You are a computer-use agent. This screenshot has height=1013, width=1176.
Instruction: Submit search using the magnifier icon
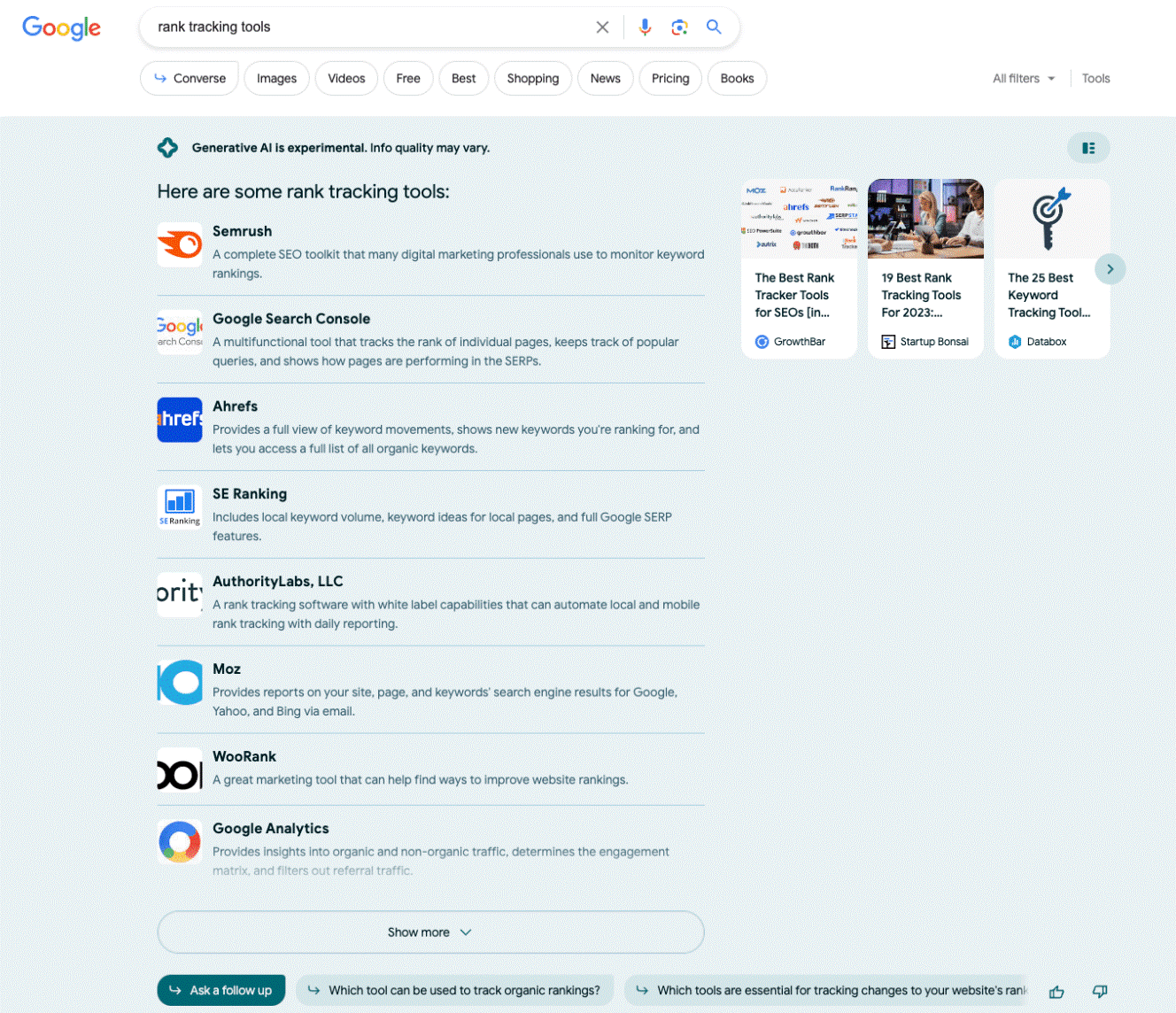click(x=714, y=27)
